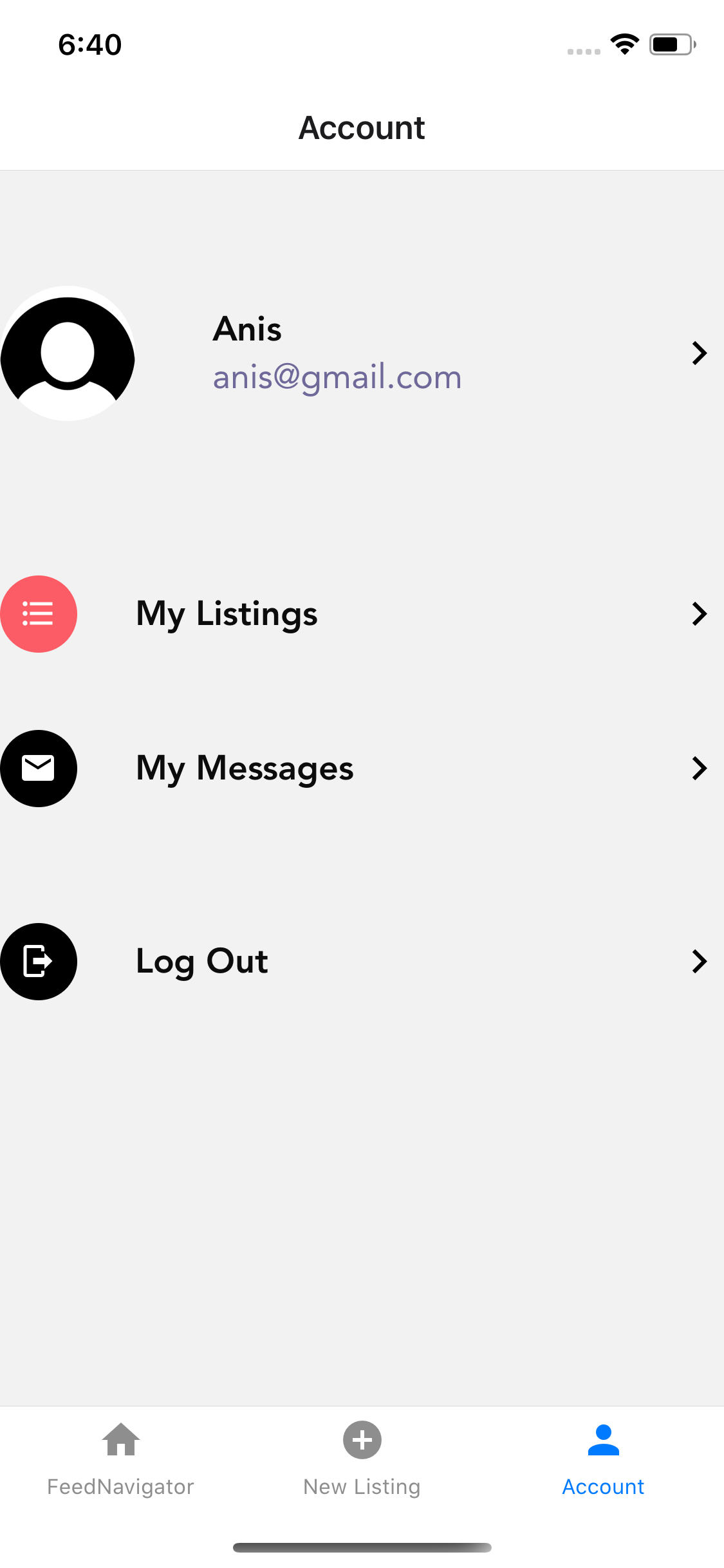The height and width of the screenshot is (1568, 724).
Task: Tap the red My Listings list icon
Action: tap(39, 613)
